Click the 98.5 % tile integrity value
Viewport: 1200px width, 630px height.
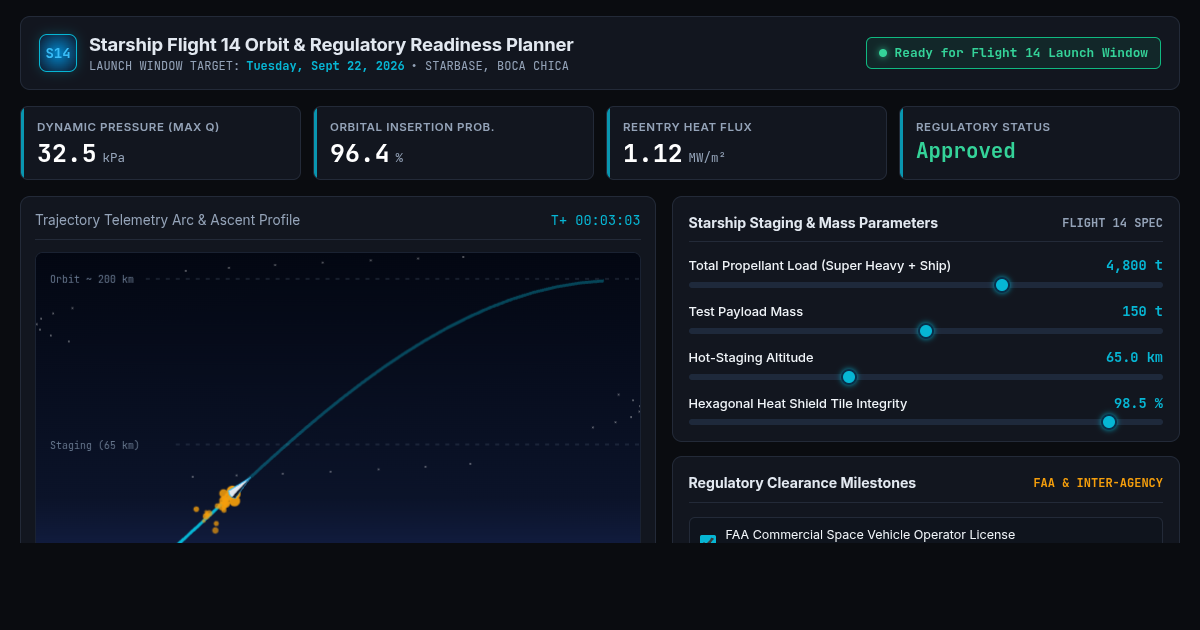click(1138, 403)
